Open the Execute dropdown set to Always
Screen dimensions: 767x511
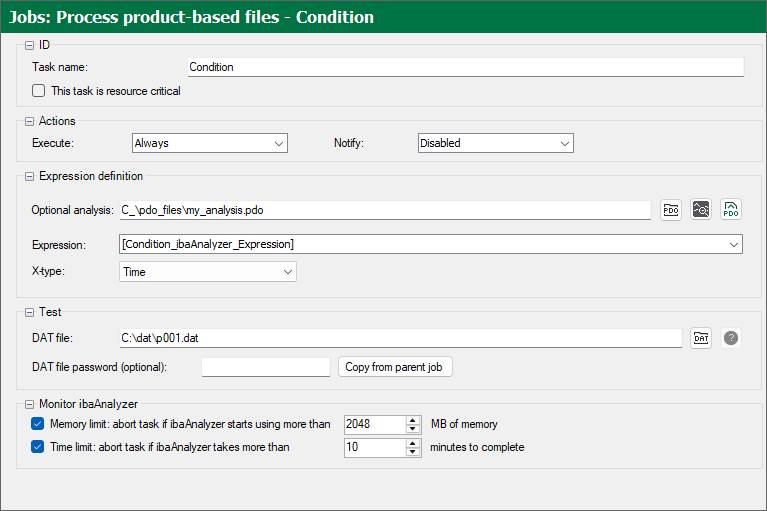(x=210, y=143)
